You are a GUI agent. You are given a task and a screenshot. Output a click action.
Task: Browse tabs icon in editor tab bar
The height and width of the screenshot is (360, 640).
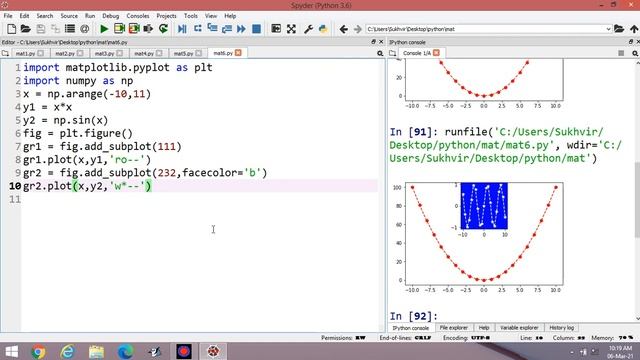5,53
